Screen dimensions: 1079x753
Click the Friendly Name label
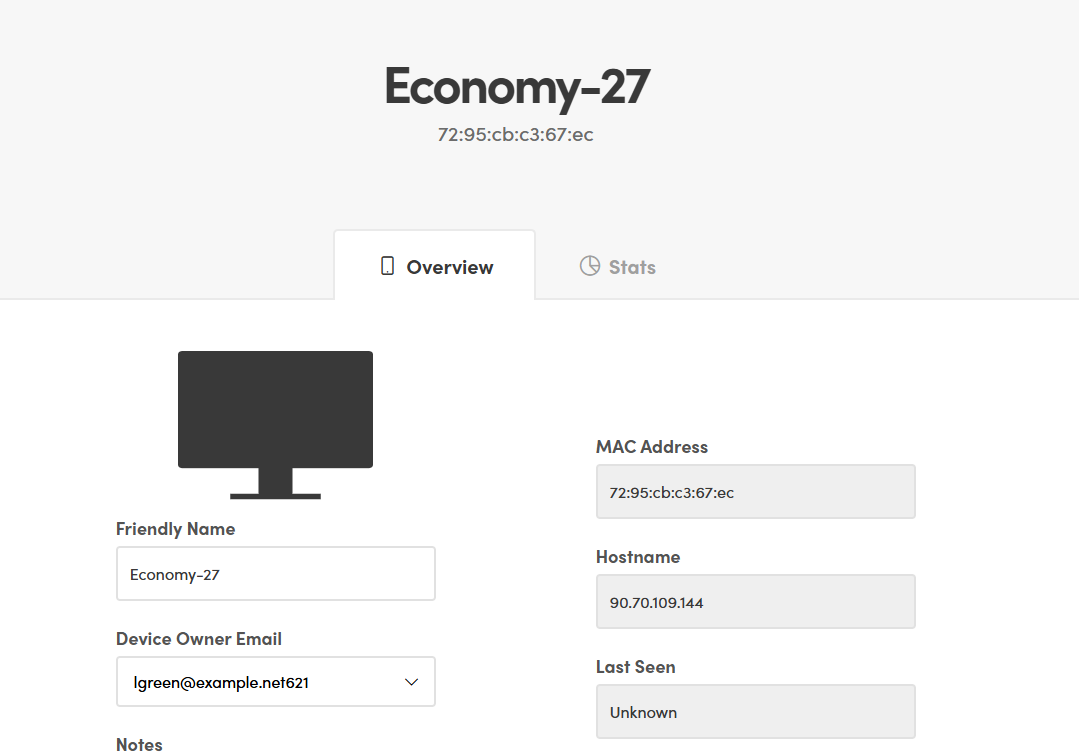click(x=175, y=529)
